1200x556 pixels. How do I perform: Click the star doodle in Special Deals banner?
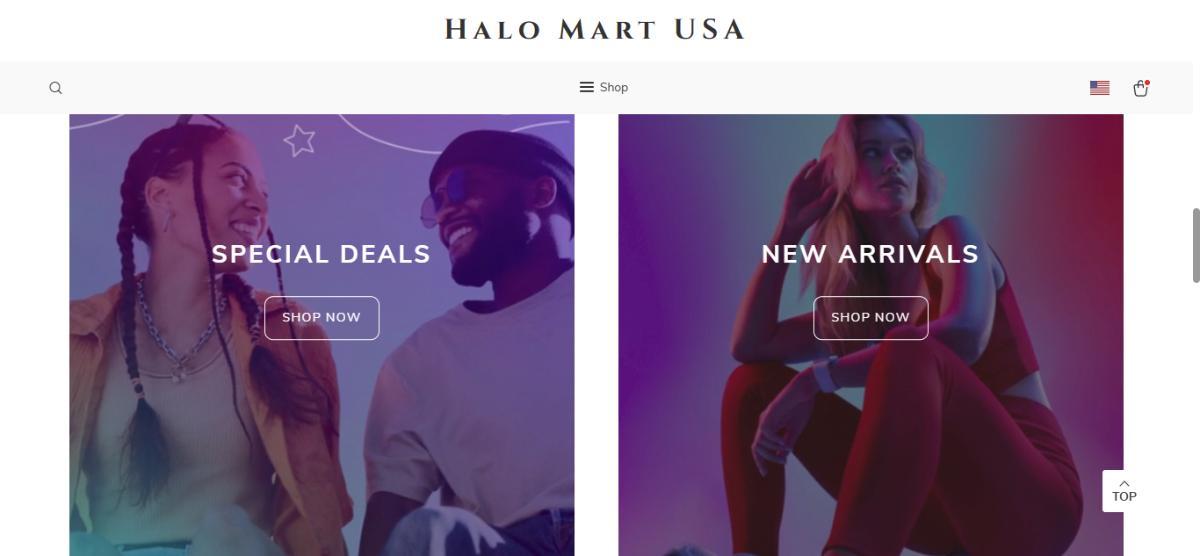pos(299,140)
